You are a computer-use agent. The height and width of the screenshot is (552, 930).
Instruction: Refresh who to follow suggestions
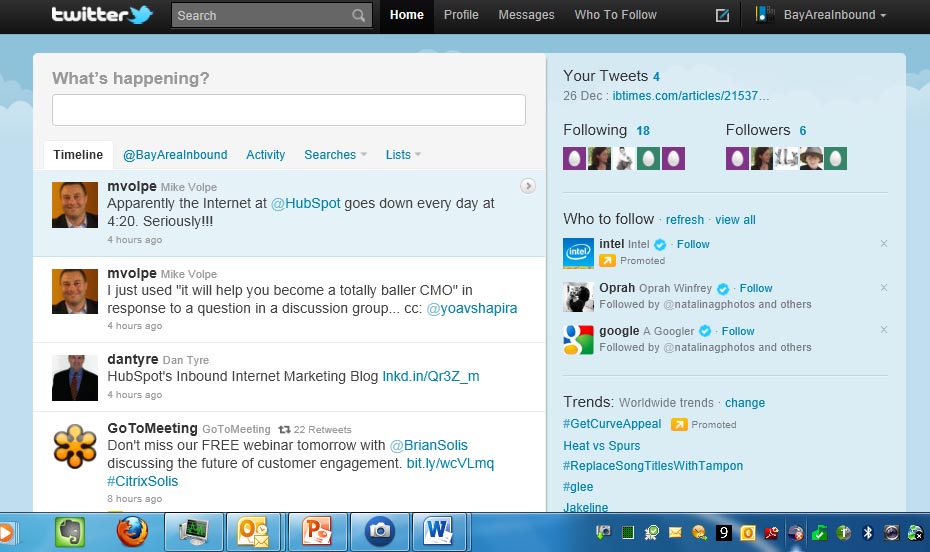point(684,220)
